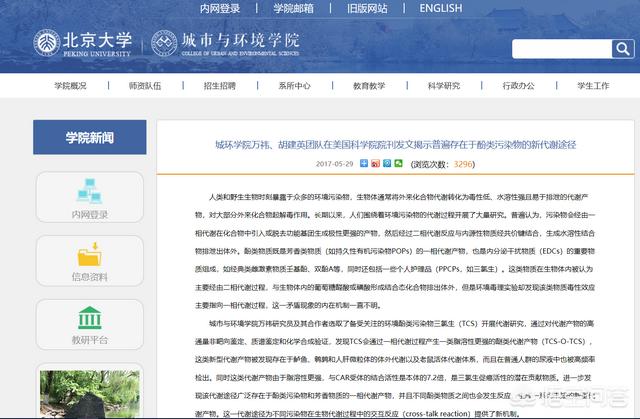Viewport: 640px width, 419px height.
Task: Open the 教研平台 building icon
Action: coord(90,318)
